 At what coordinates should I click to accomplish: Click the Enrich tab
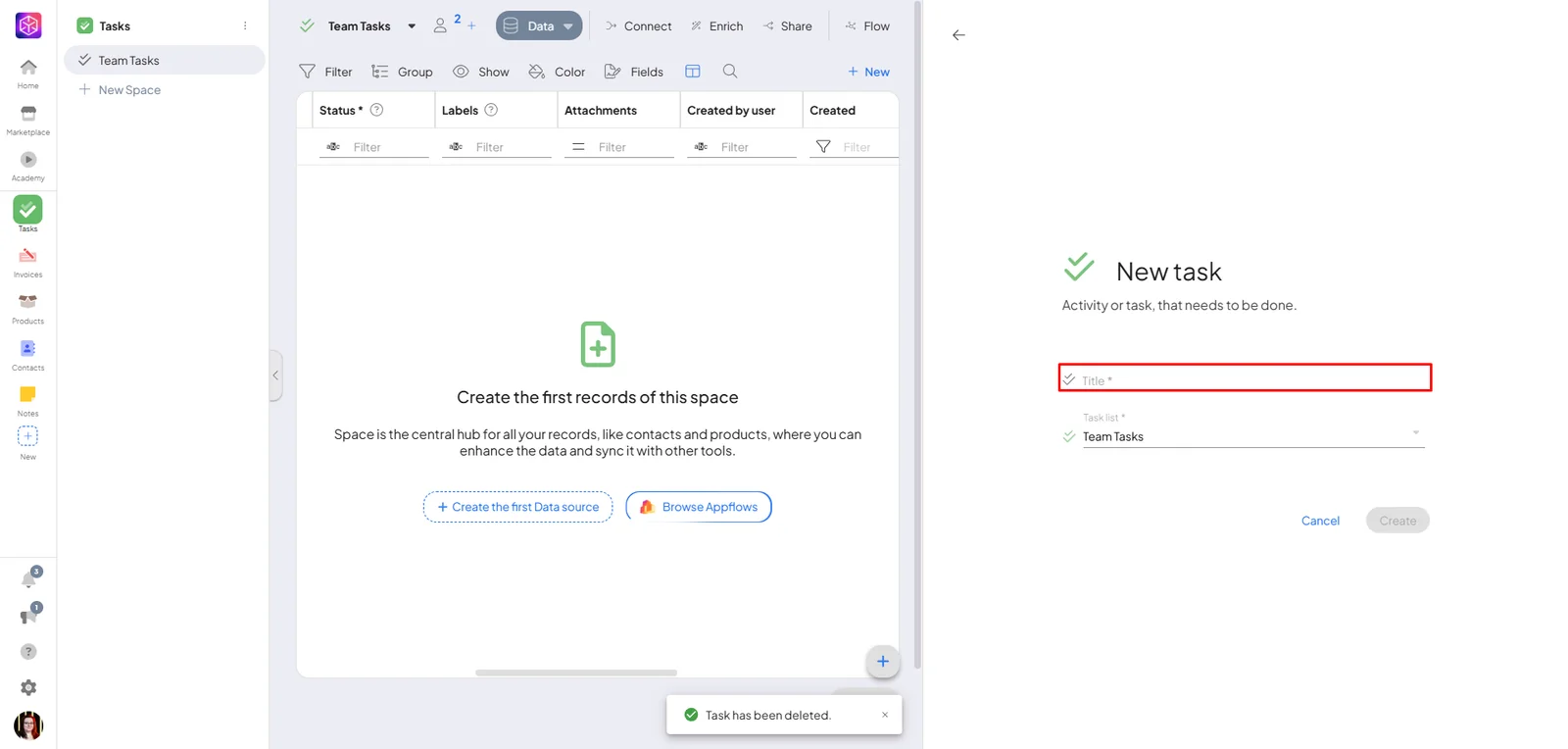[717, 26]
